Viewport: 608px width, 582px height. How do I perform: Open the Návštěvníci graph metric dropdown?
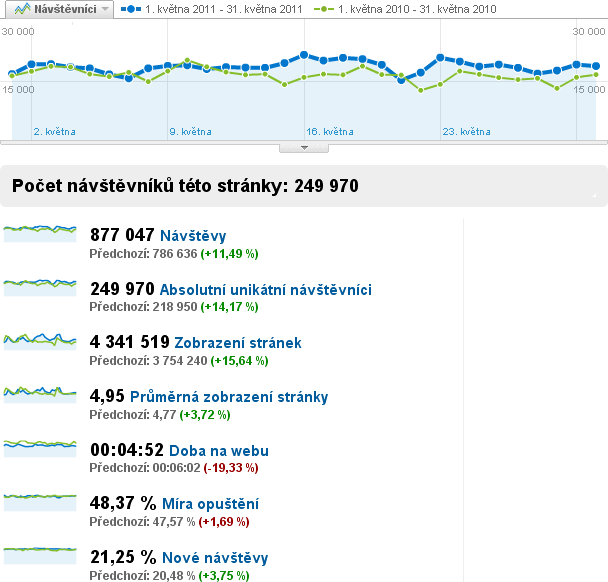[x=59, y=9]
